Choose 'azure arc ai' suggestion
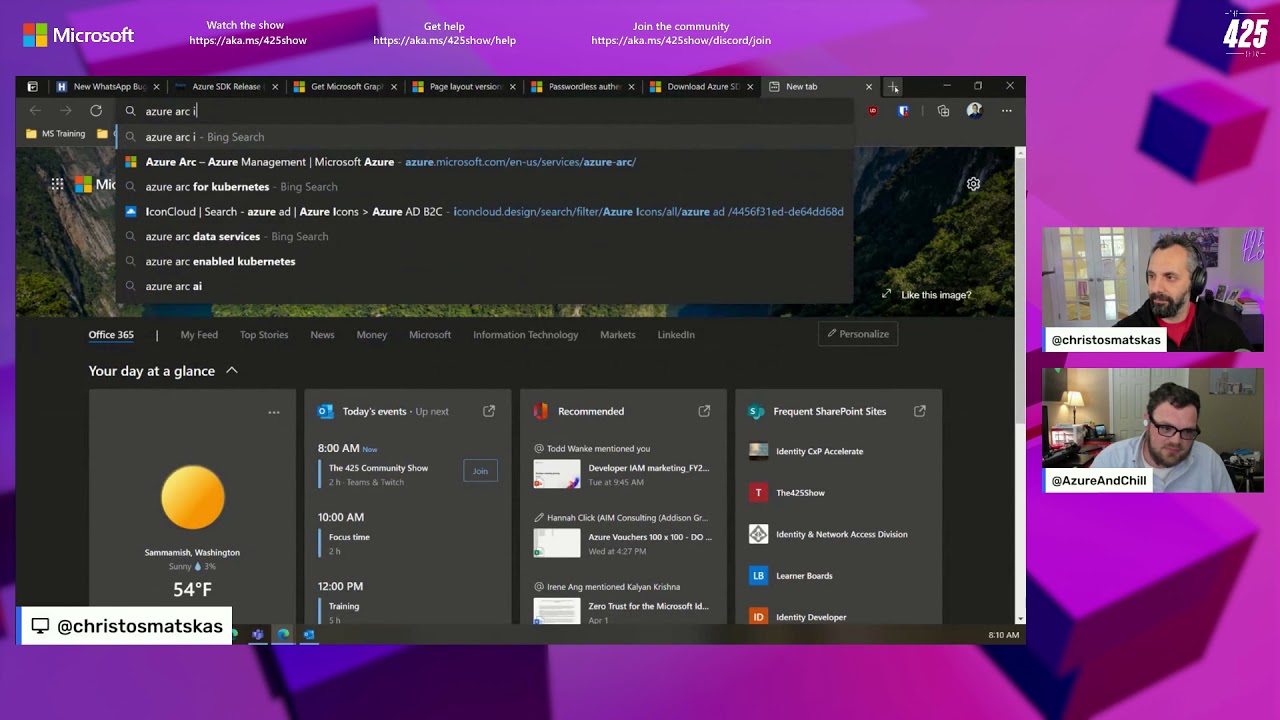 [485, 287]
